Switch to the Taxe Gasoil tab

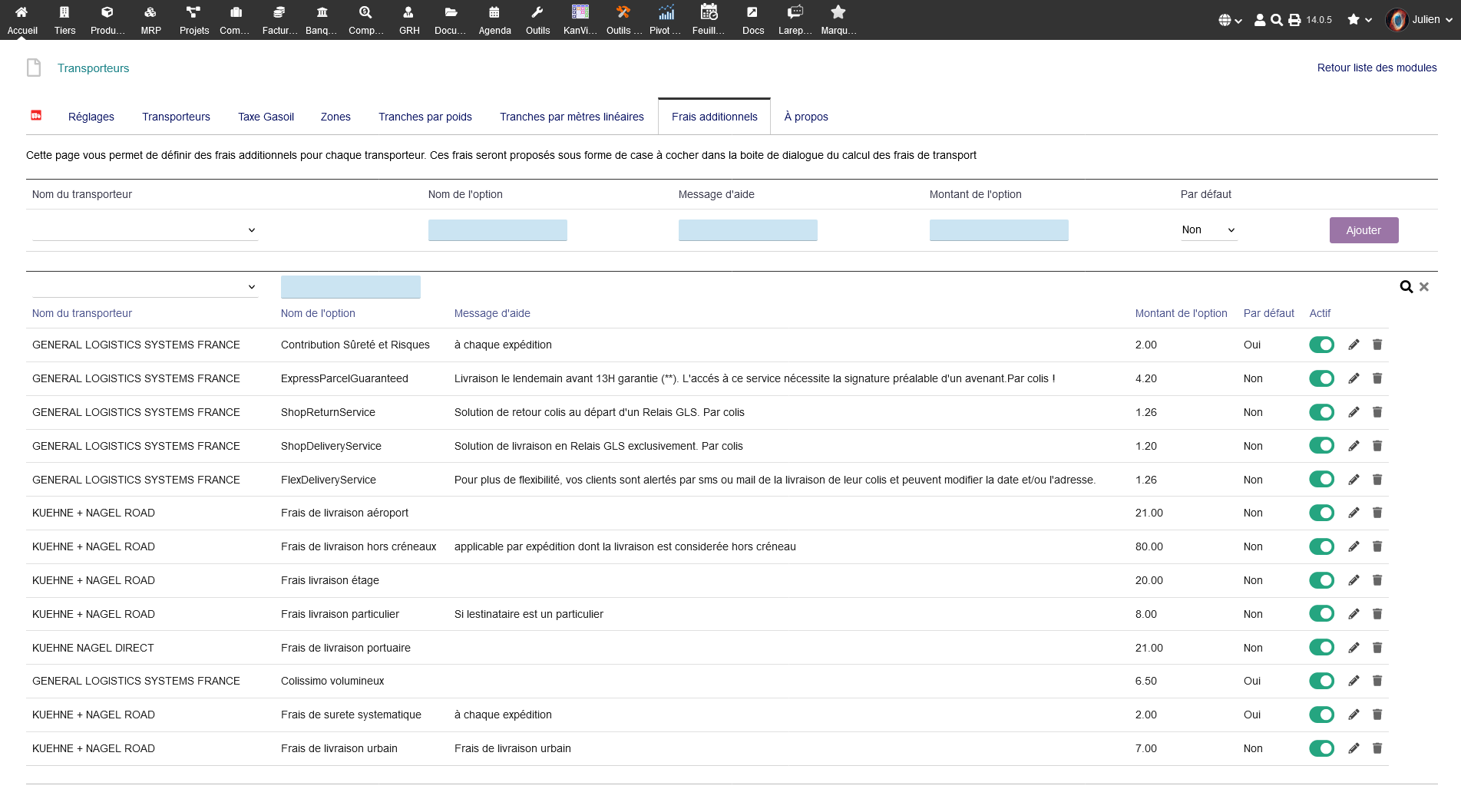266,117
